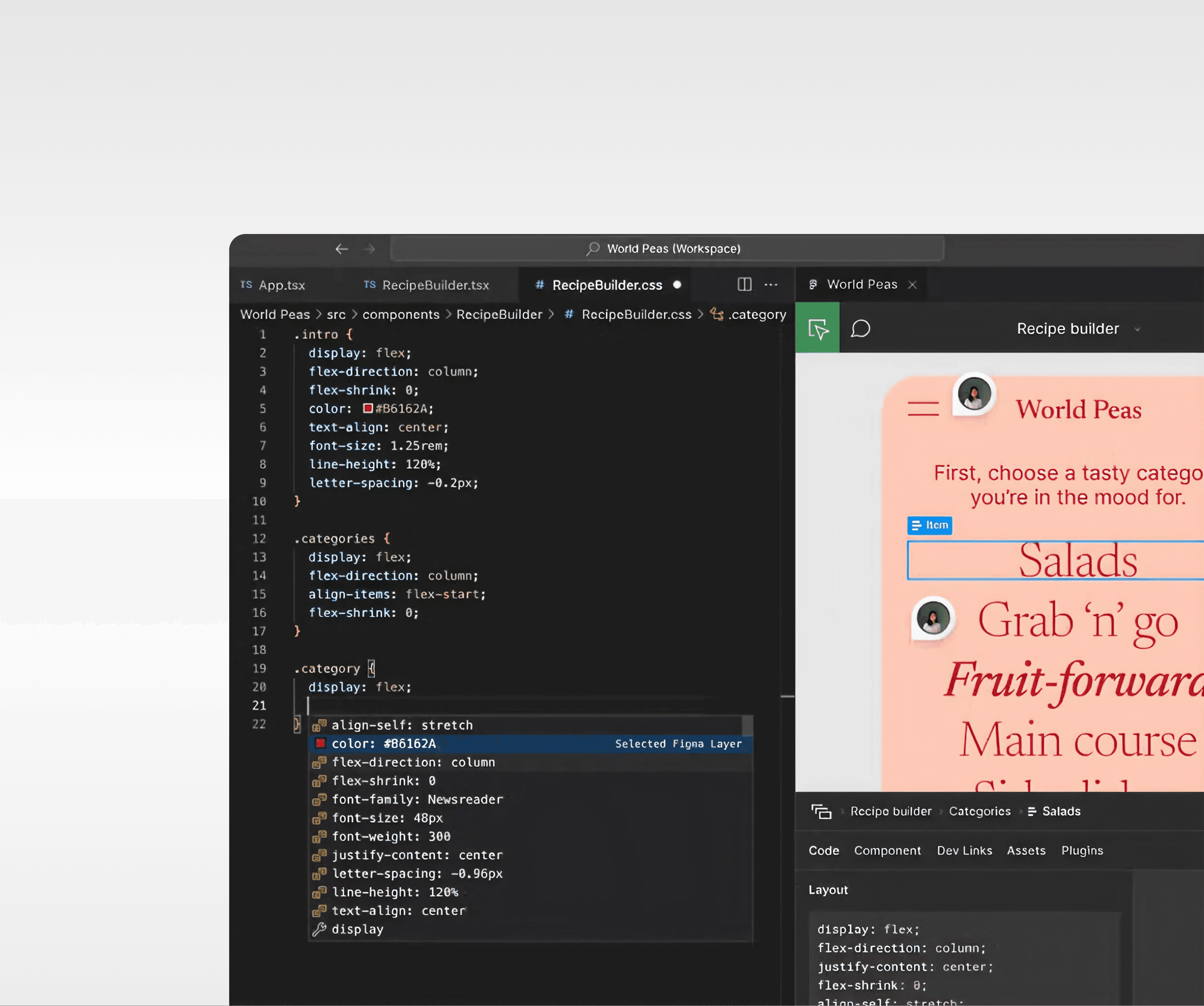
Task: Click the forward navigation arrow
Action: 370,249
